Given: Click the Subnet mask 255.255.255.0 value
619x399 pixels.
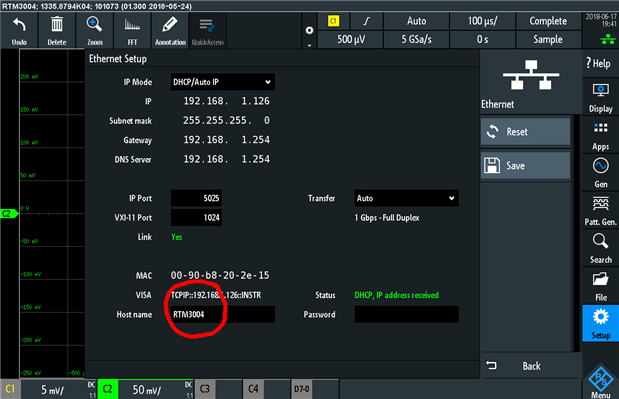Looking at the screenshot, I should coord(227,120).
